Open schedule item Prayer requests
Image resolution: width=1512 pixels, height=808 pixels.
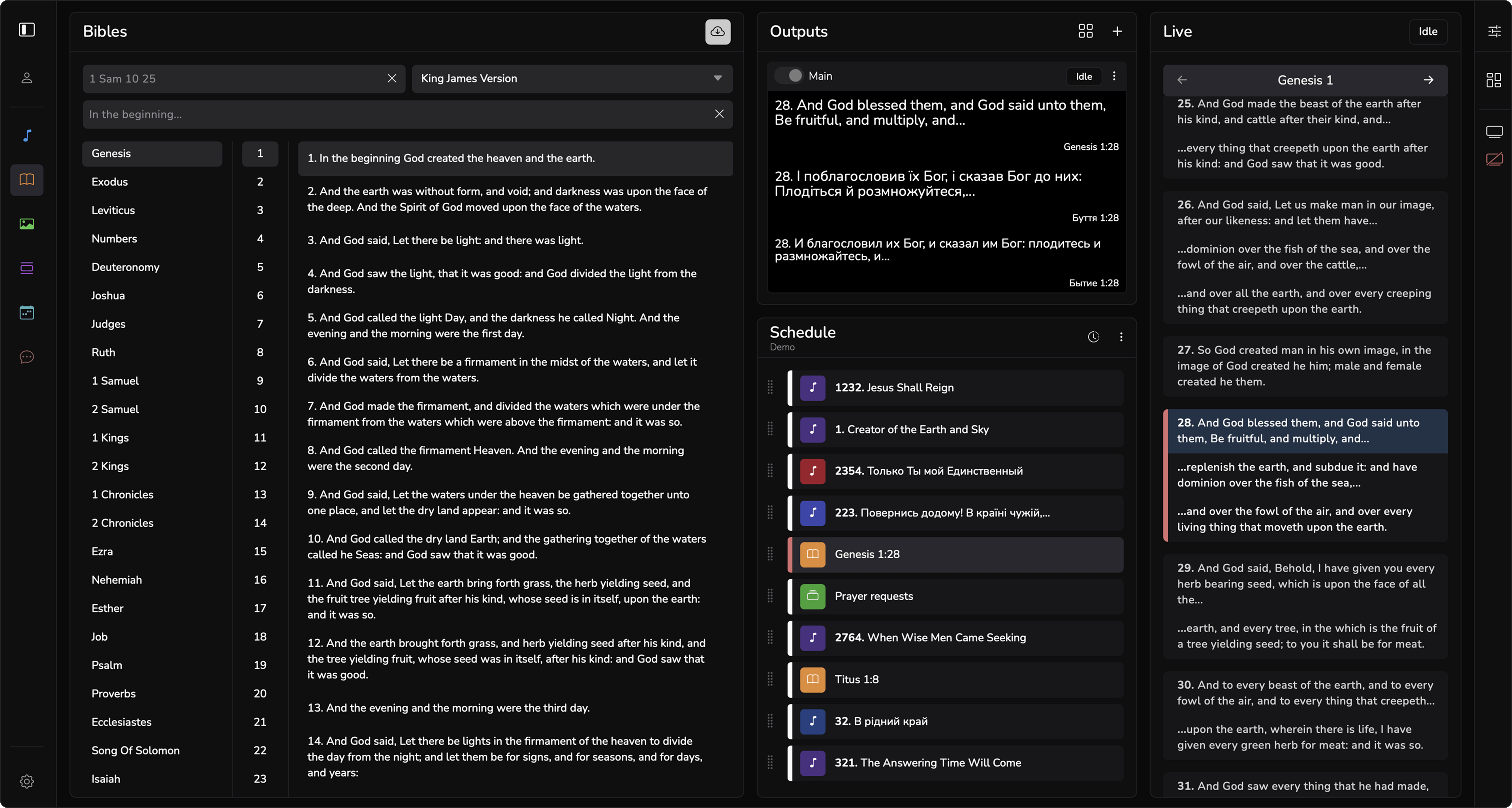click(x=955, y=596)
